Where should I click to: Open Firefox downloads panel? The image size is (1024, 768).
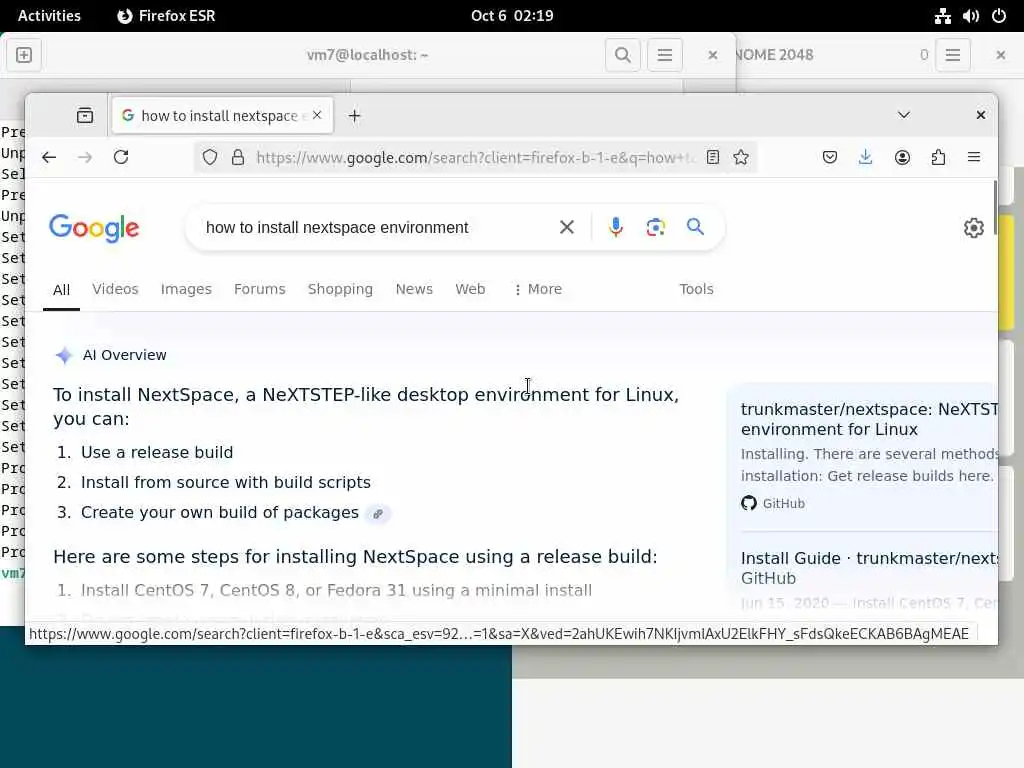(x=865, y=157)
